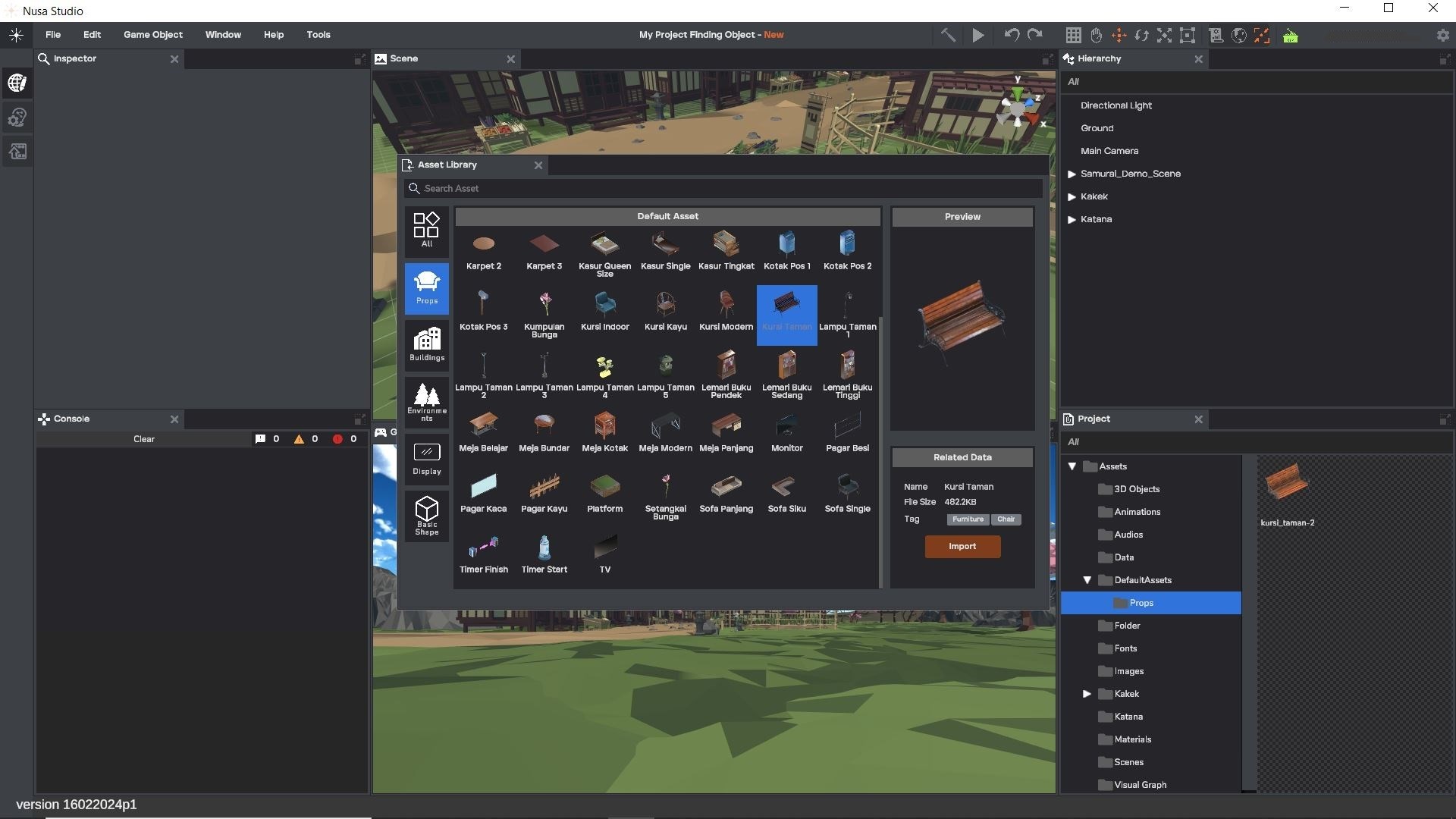This screenshot has height=819, width=1456.
Task: Click the orange Import button
Action: [962, 547]
